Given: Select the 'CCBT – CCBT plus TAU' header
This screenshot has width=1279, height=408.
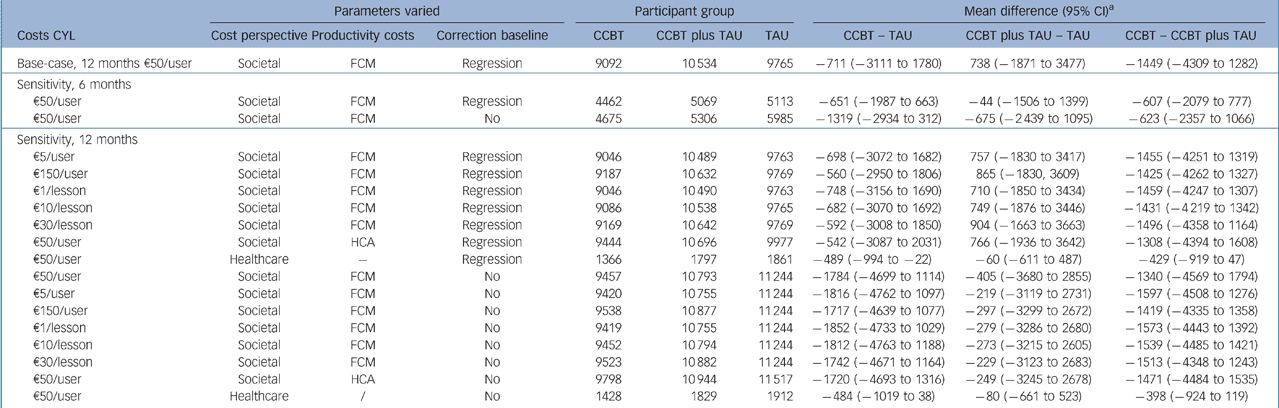Looking at the screenshot, I should pyautogui.click(x=1190, y=36).
